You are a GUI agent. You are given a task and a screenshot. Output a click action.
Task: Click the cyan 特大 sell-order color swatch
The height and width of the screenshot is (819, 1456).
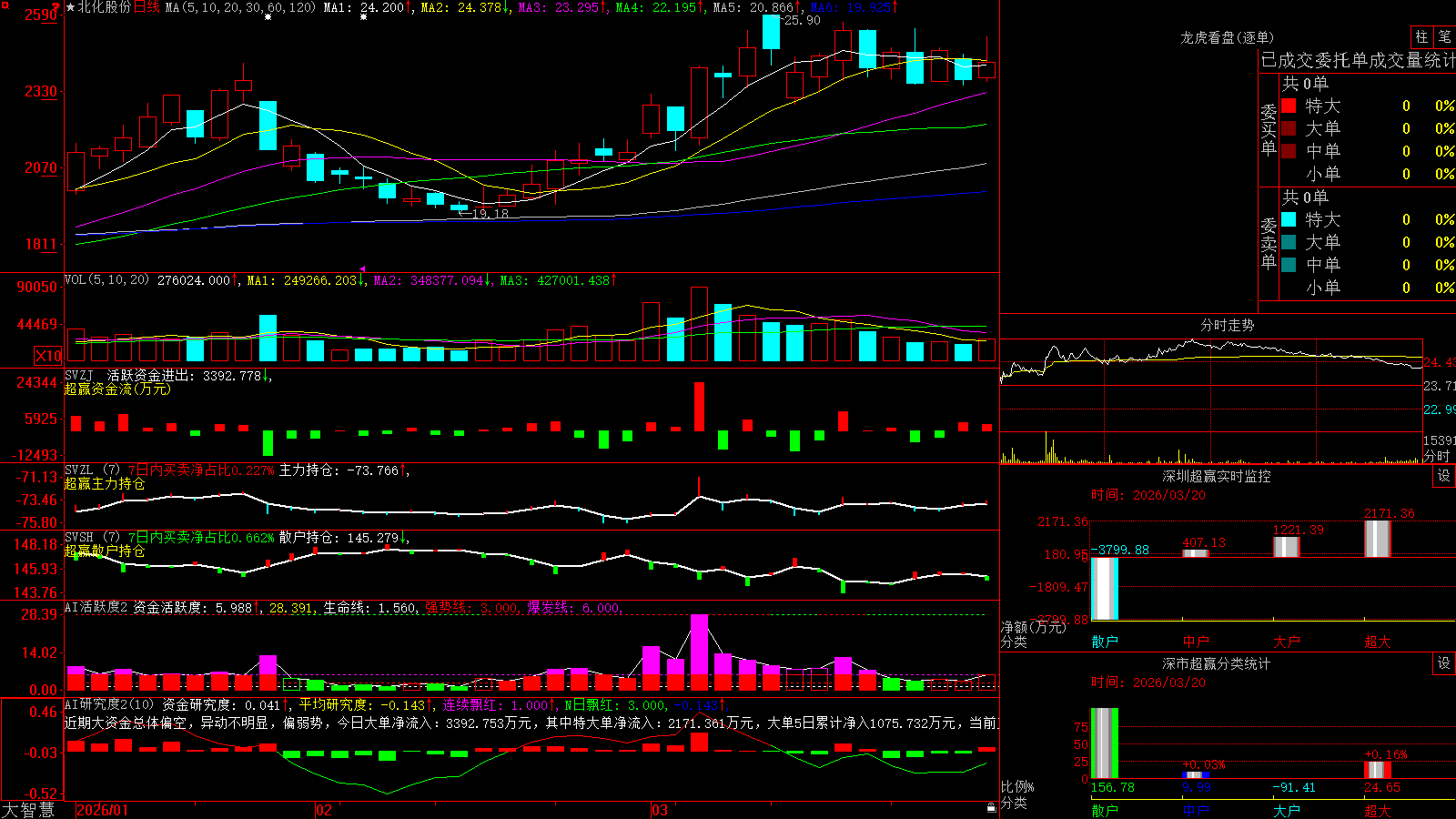coord(1289,219)
